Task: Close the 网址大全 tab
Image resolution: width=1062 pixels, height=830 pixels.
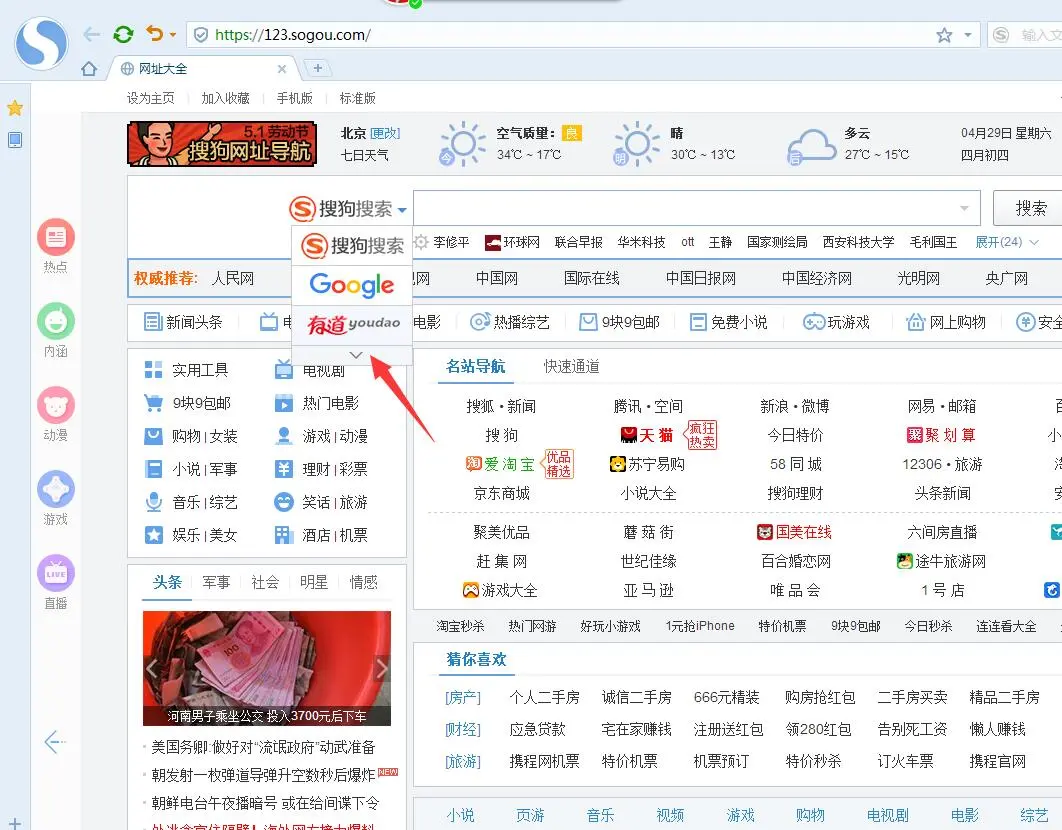Action: (x=282, y=69)
